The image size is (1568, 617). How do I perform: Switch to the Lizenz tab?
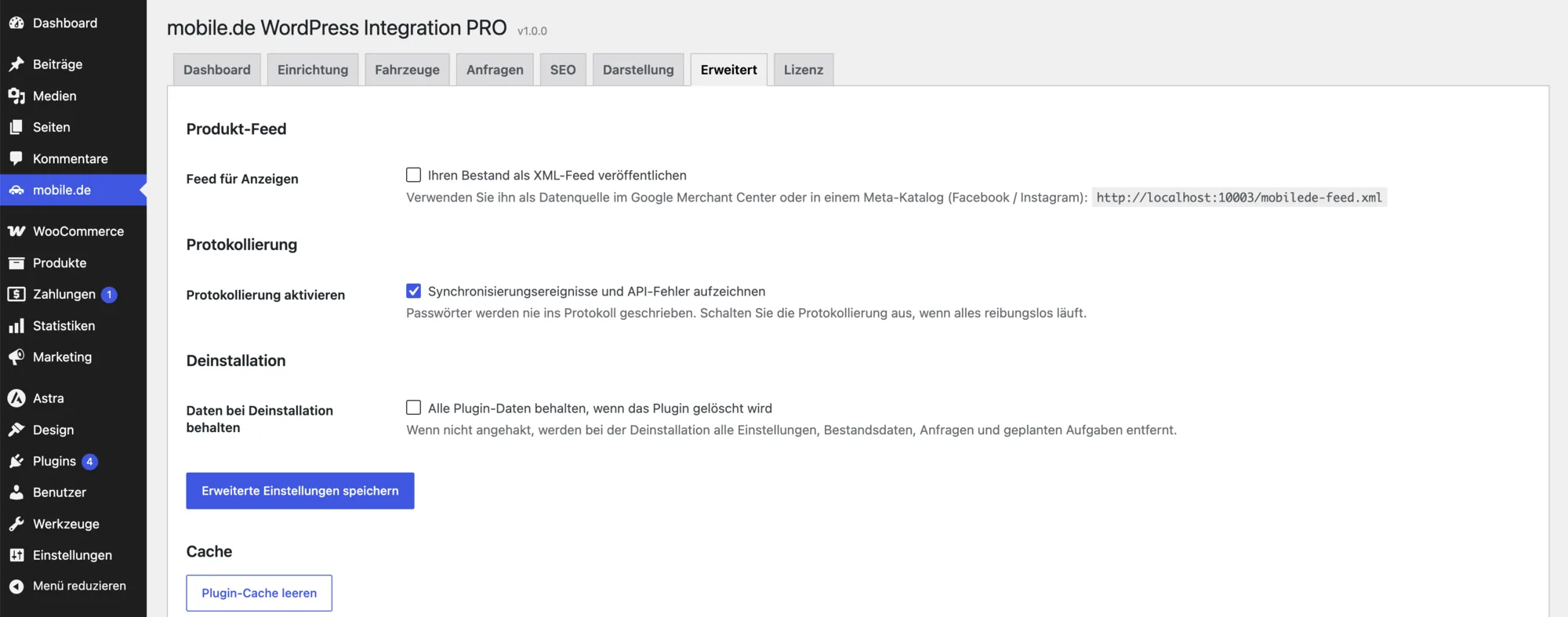[804, 70]
